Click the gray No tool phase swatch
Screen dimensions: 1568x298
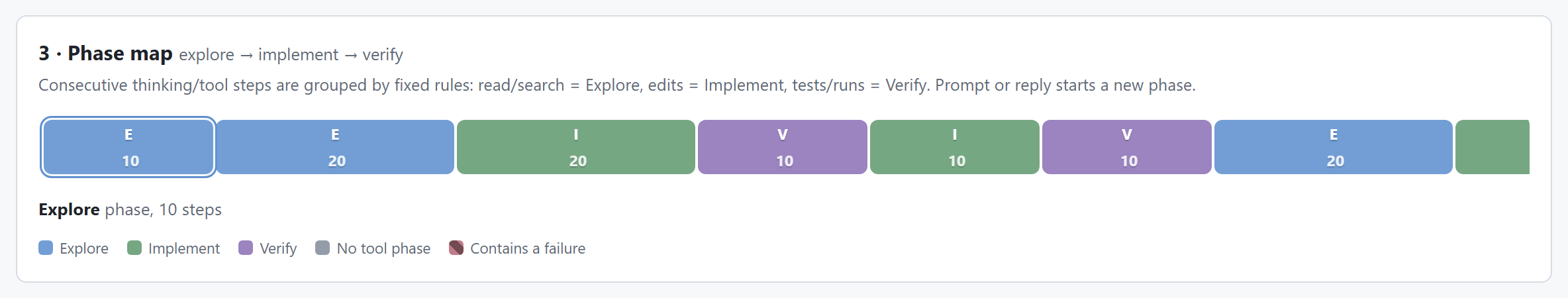point(322,248)
